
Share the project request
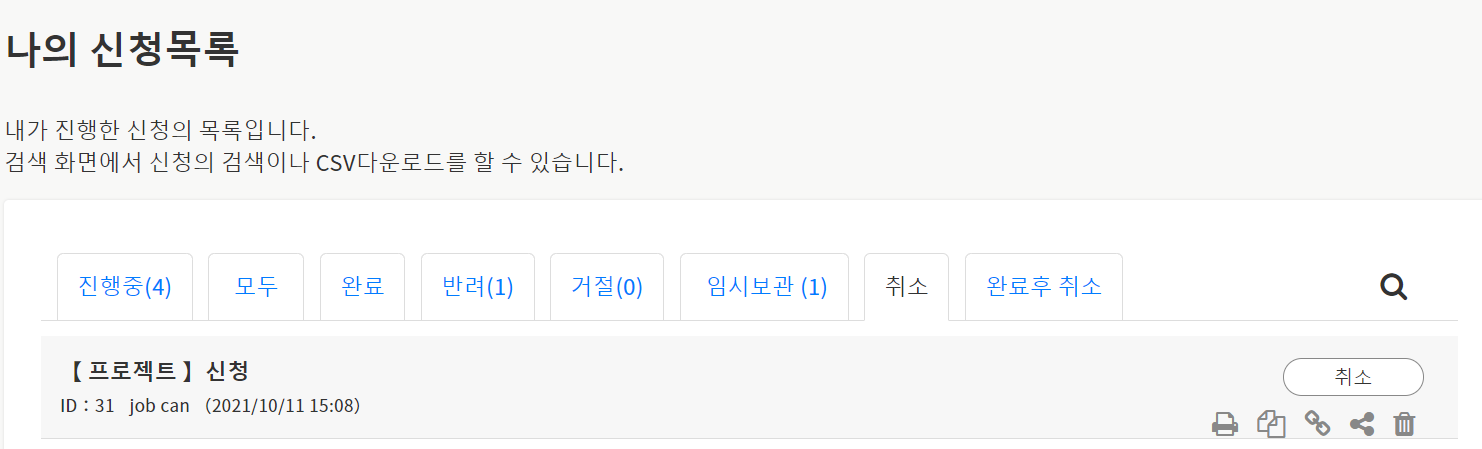coord(1362,424)
